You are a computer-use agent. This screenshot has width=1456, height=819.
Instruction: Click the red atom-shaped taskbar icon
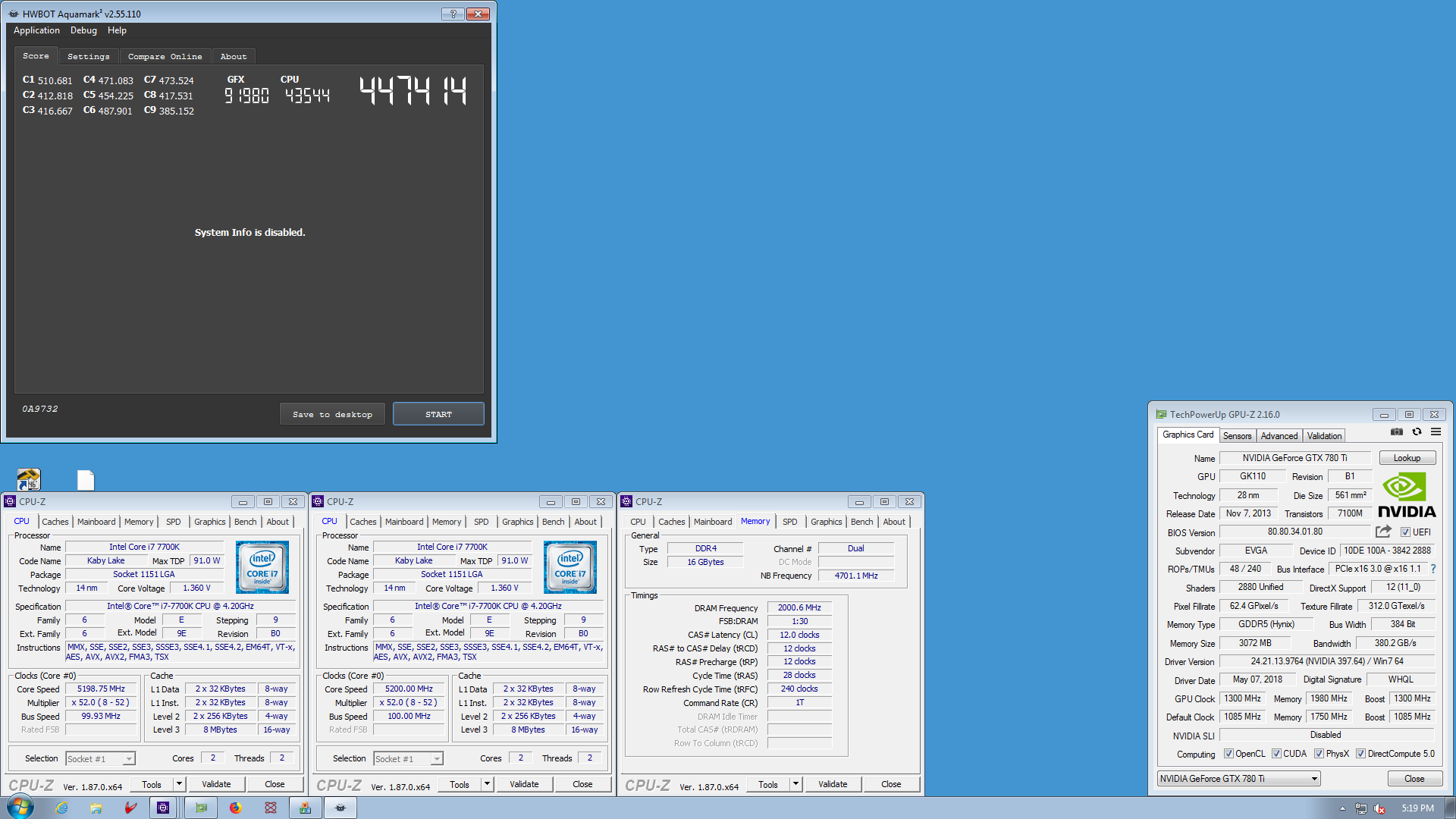[271, 808]
